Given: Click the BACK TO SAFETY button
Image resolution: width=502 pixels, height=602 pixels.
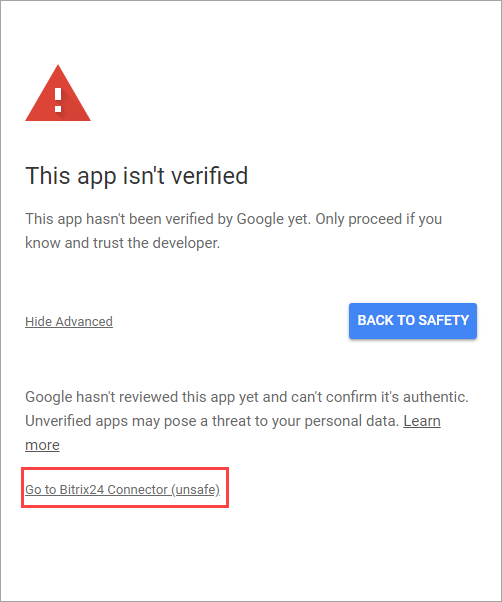Looking at the screenshot, I should [x=413, y=321].
